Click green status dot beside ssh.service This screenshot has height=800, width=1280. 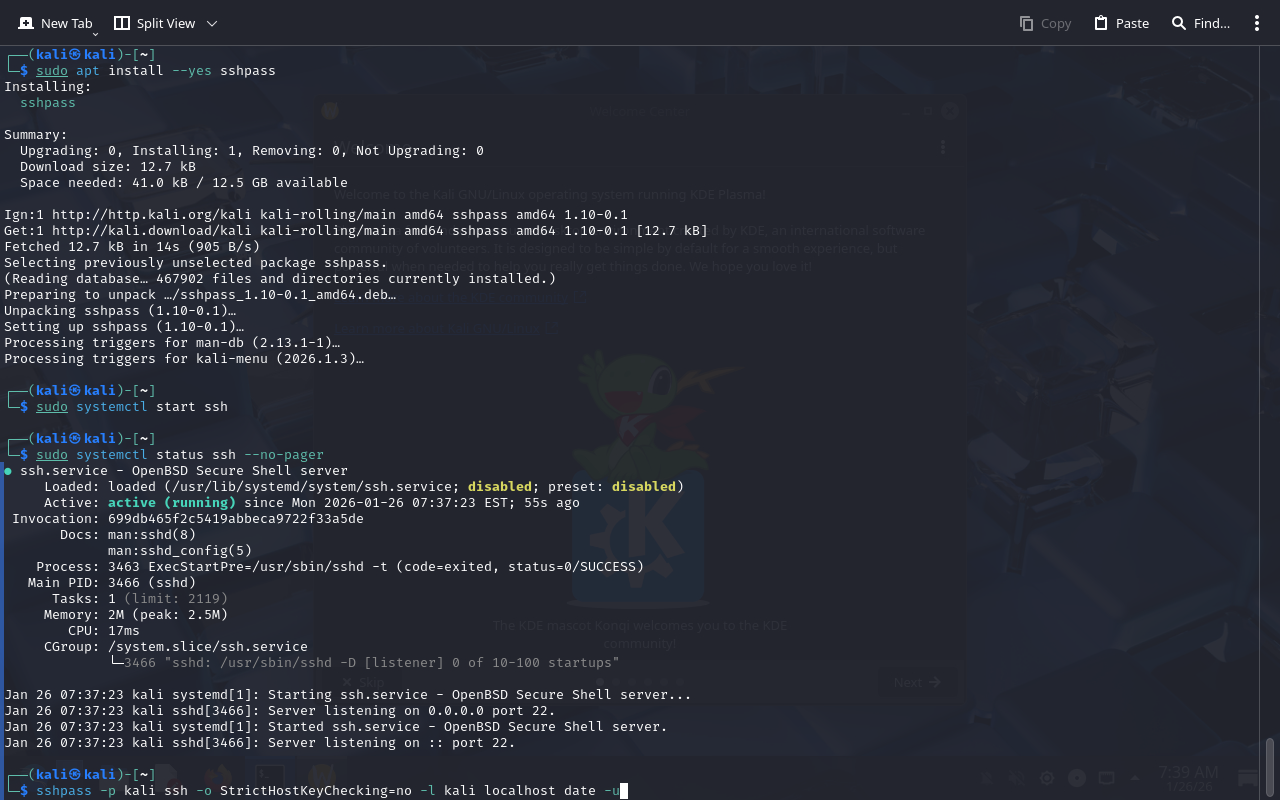8,470
